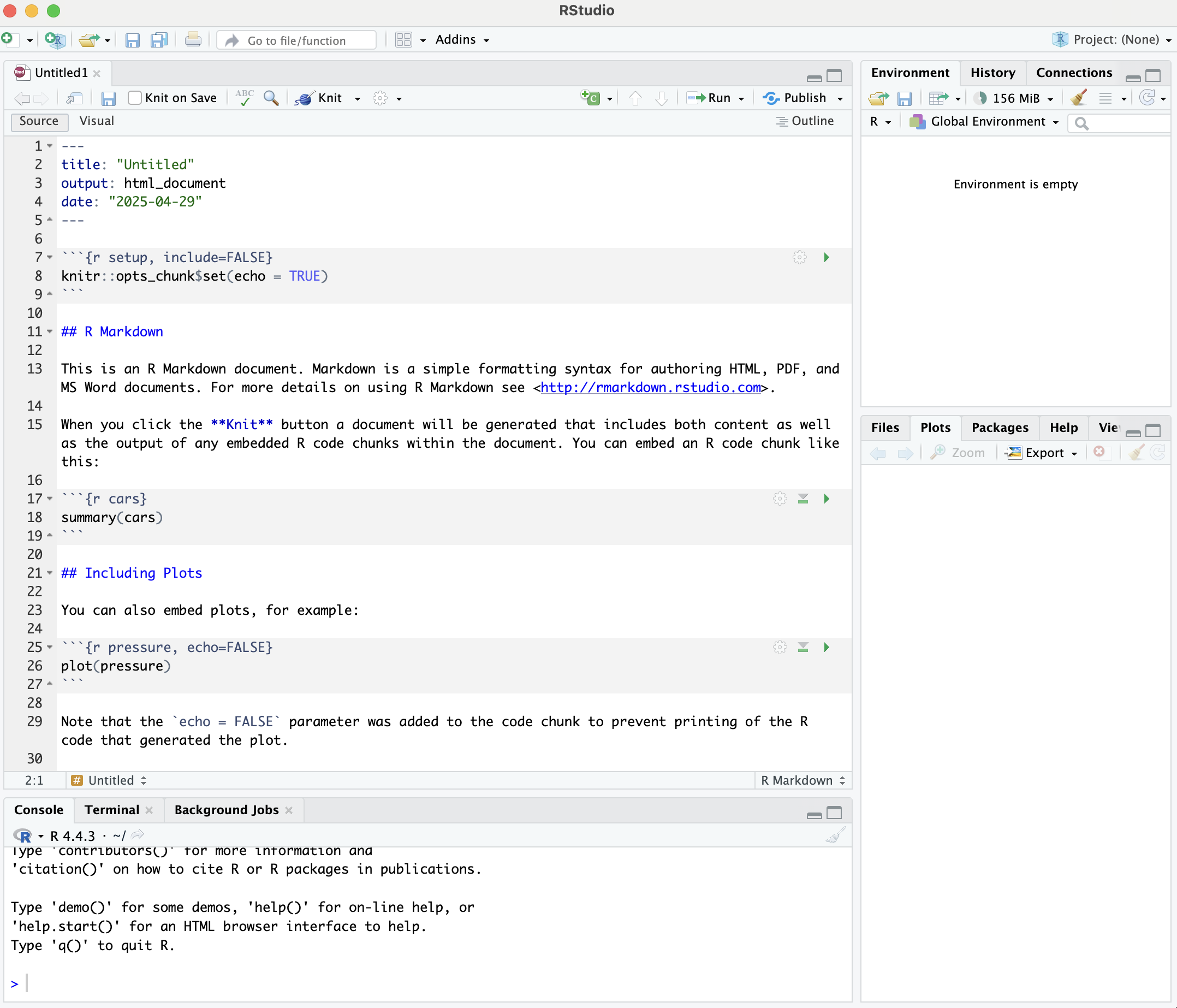The width and height of the screenshot is (1177, 1008).
Task: Open the Packages tab
Action: (1000, 428)
